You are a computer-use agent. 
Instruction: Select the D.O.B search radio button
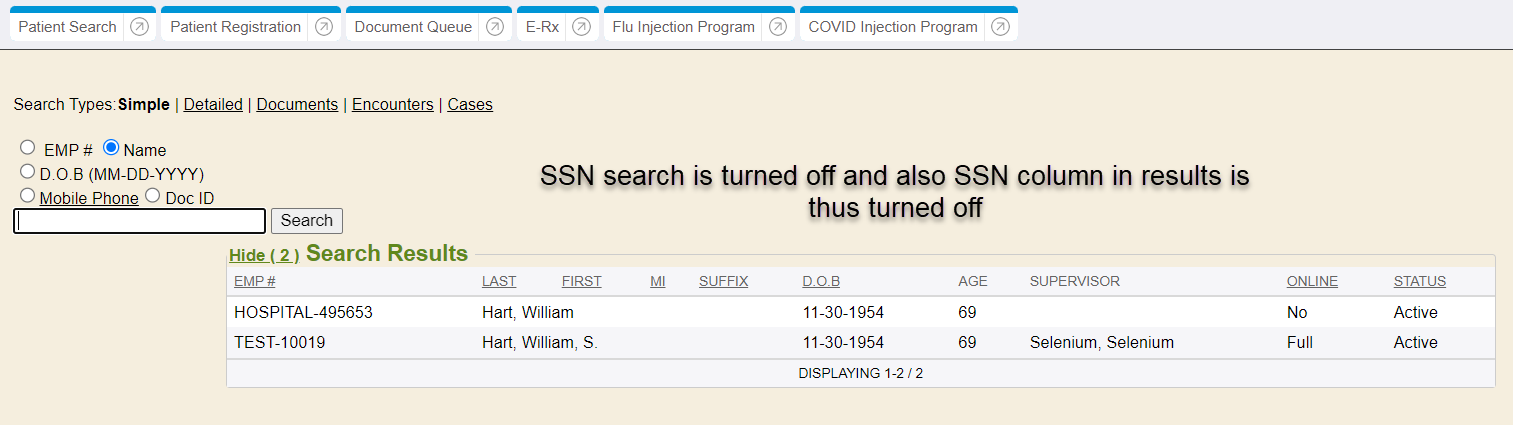point(28,172)
